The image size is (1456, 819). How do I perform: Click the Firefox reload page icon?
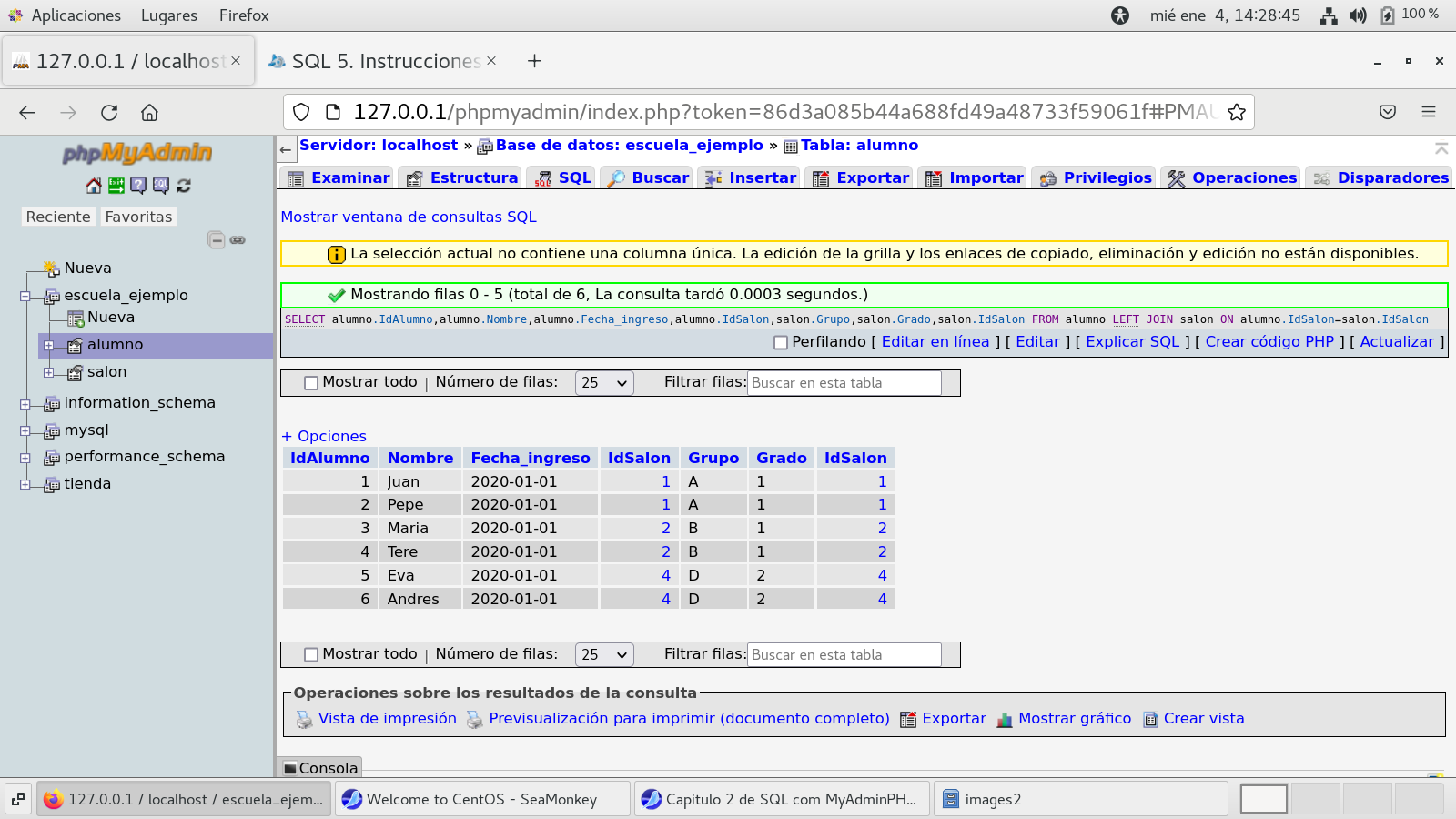click(109, 113)
